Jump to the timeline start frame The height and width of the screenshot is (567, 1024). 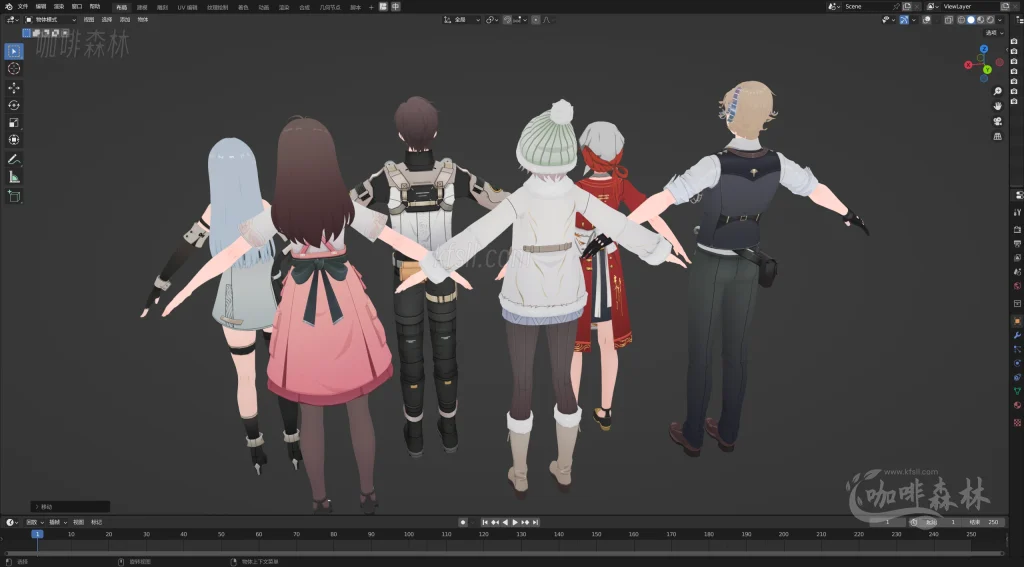click(x=485, y=522)
